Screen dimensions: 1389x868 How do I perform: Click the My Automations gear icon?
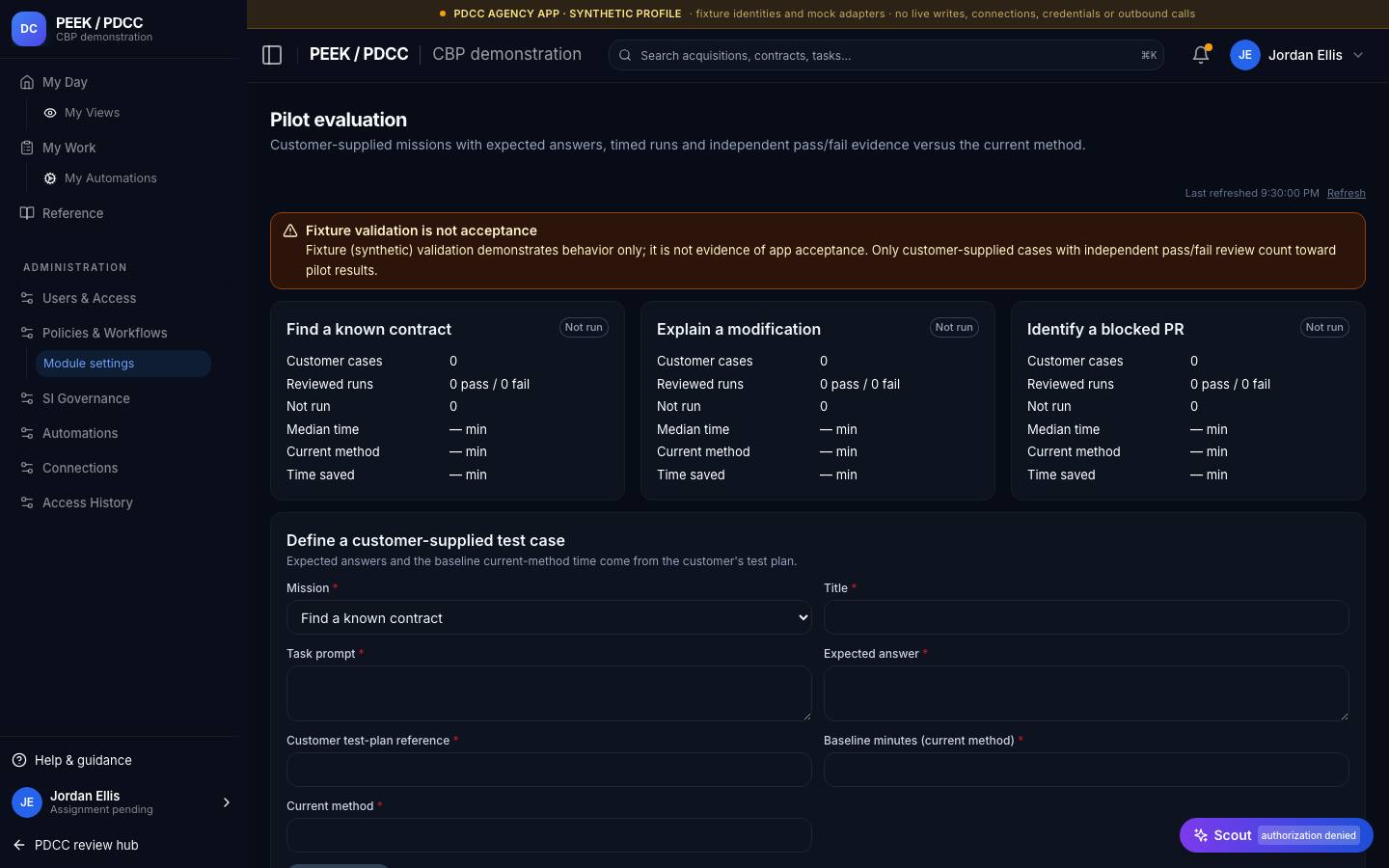click(x=50, y=178)
